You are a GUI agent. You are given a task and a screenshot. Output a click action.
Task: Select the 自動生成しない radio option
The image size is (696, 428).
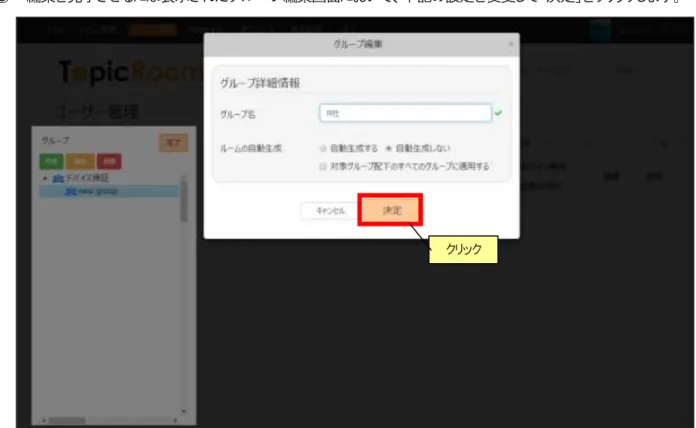coord(388,148)
